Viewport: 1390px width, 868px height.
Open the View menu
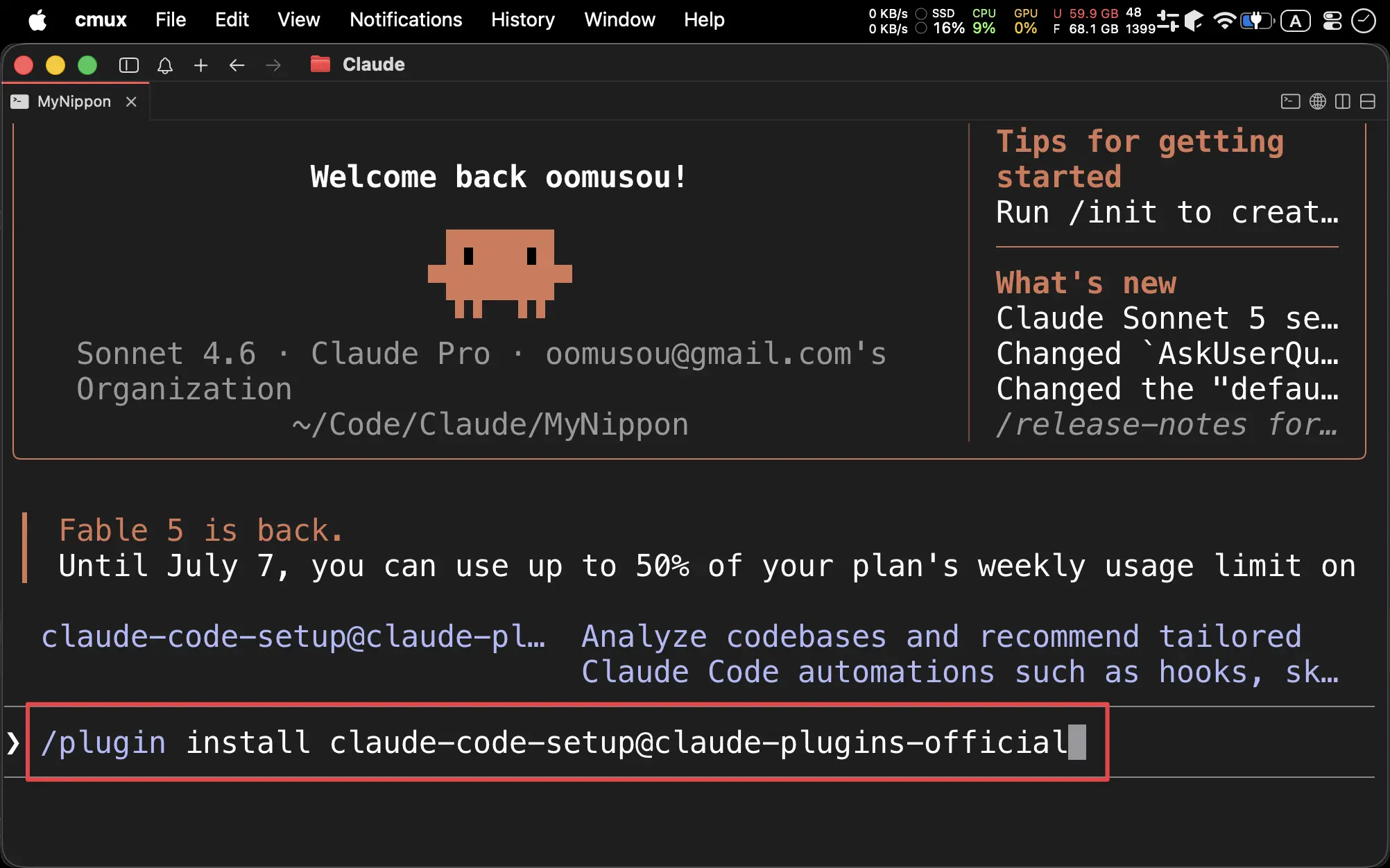pos(299,19)
